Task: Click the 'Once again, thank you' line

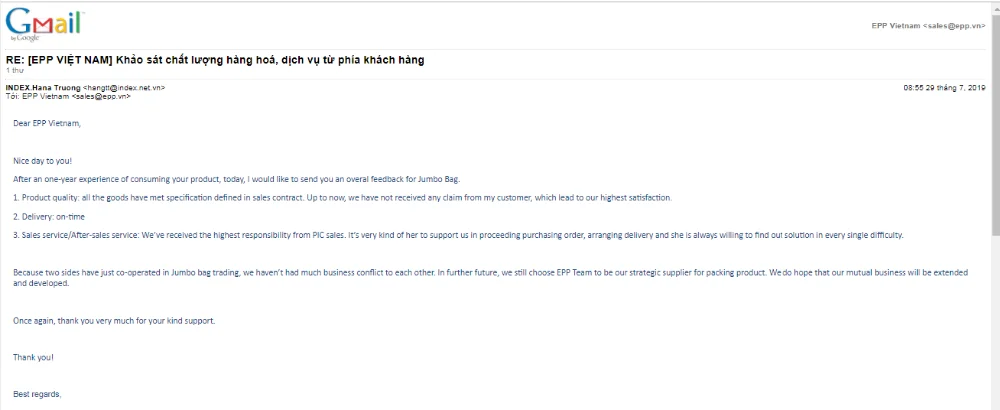Action: point(114,320)
